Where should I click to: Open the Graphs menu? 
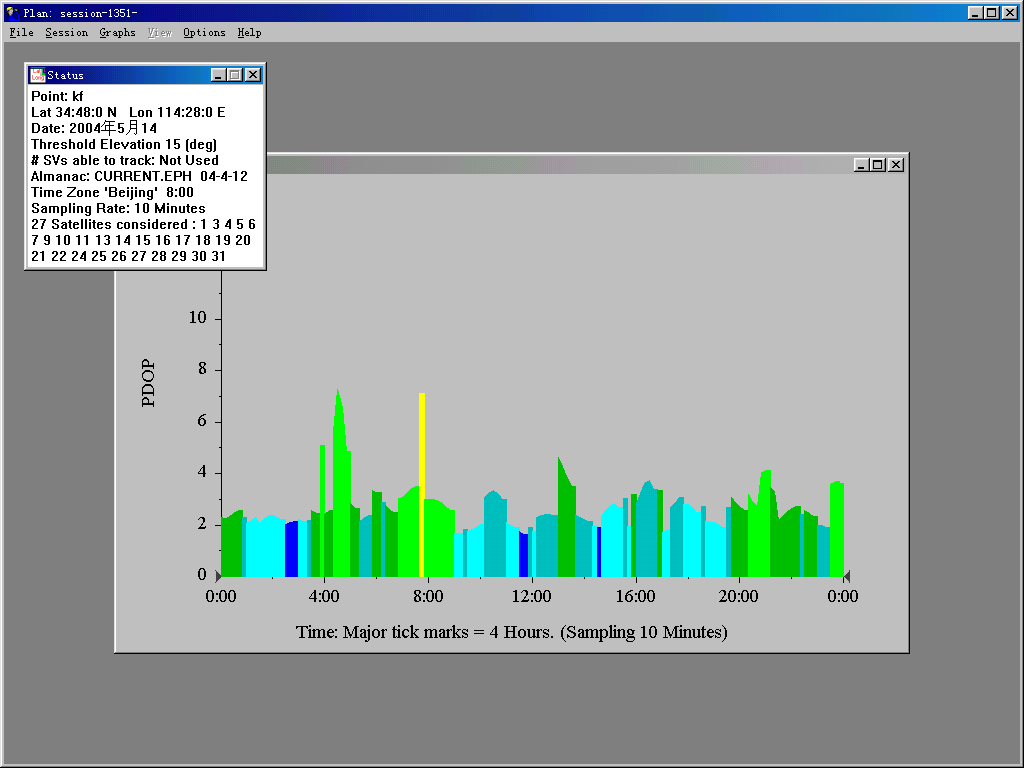pyautogui.click(x=118, y=33)
